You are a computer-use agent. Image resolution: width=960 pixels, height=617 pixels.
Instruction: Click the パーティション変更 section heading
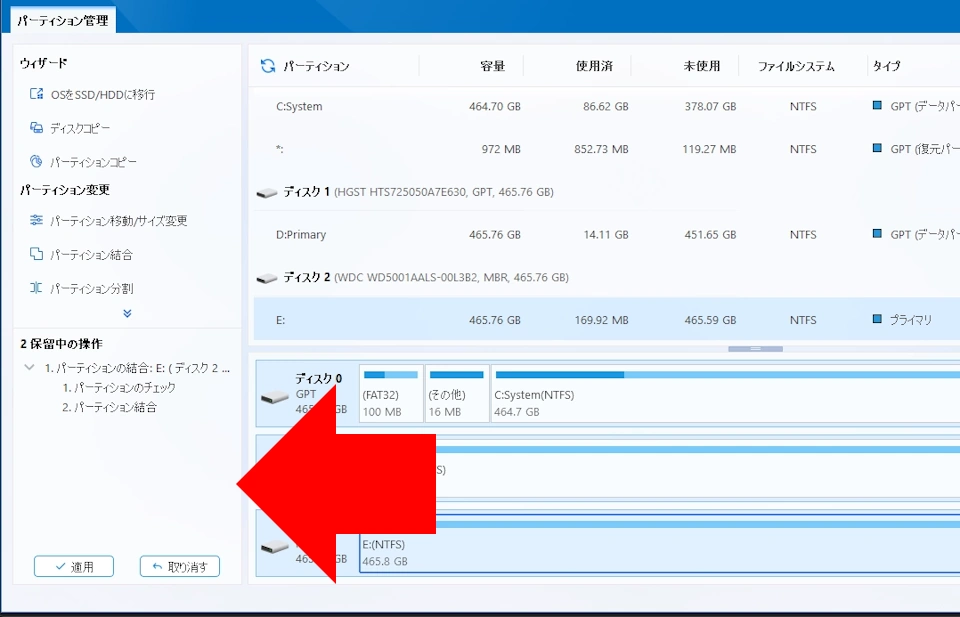pos(64,190)
